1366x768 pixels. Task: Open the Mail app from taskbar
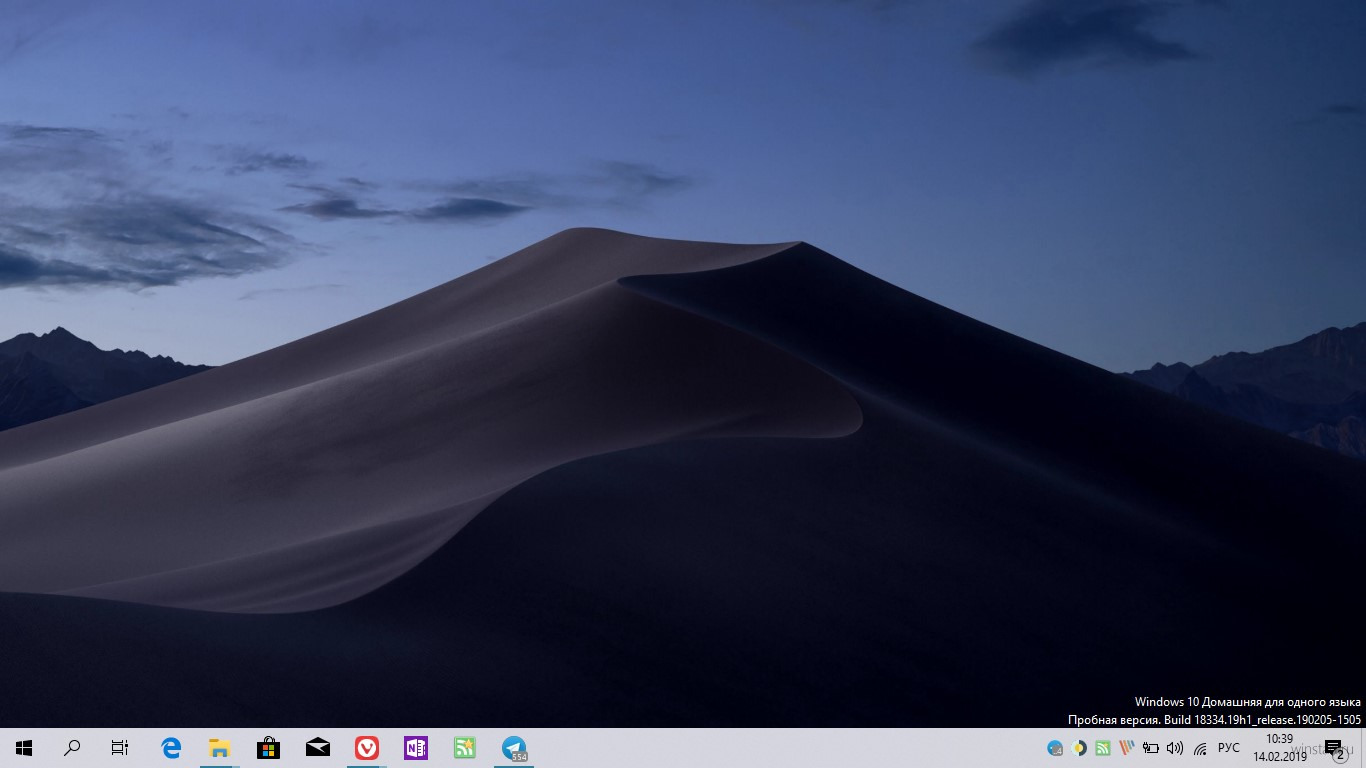coord(318,747)
